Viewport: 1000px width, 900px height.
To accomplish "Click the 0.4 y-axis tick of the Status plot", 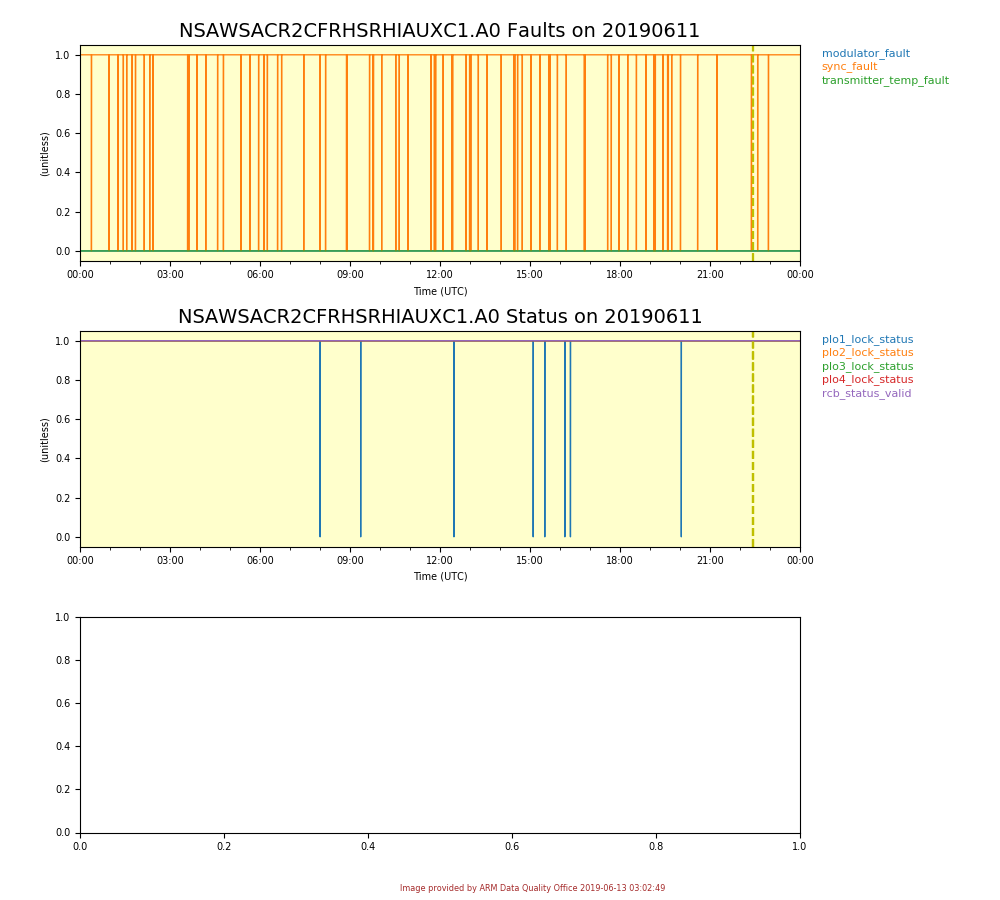I will click(63, 459).
